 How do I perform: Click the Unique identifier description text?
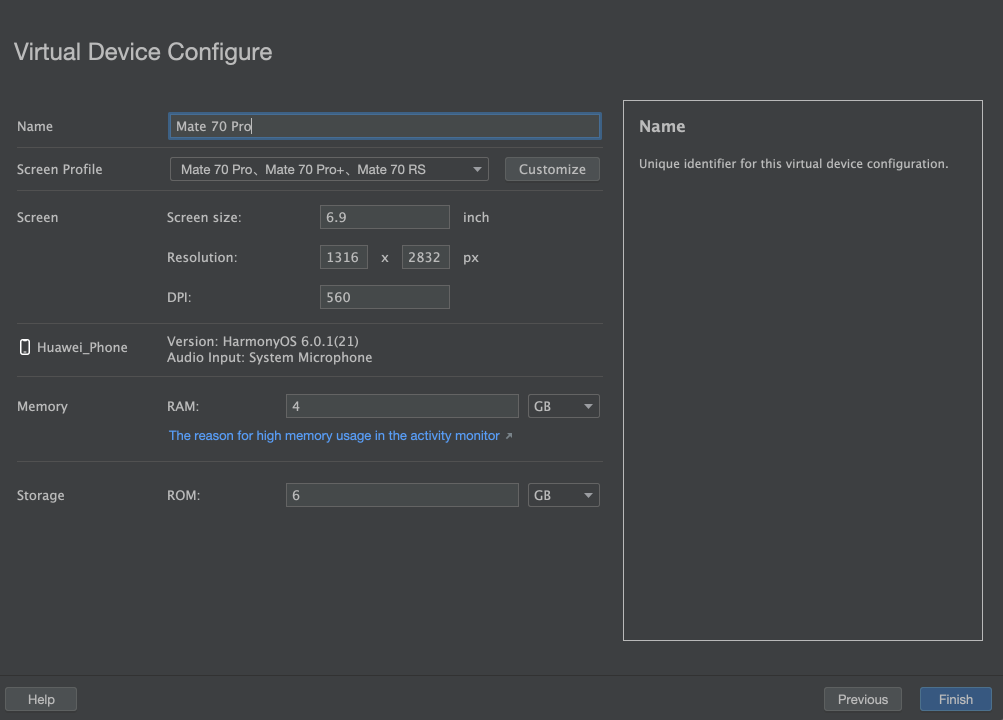tap(793, 164)
